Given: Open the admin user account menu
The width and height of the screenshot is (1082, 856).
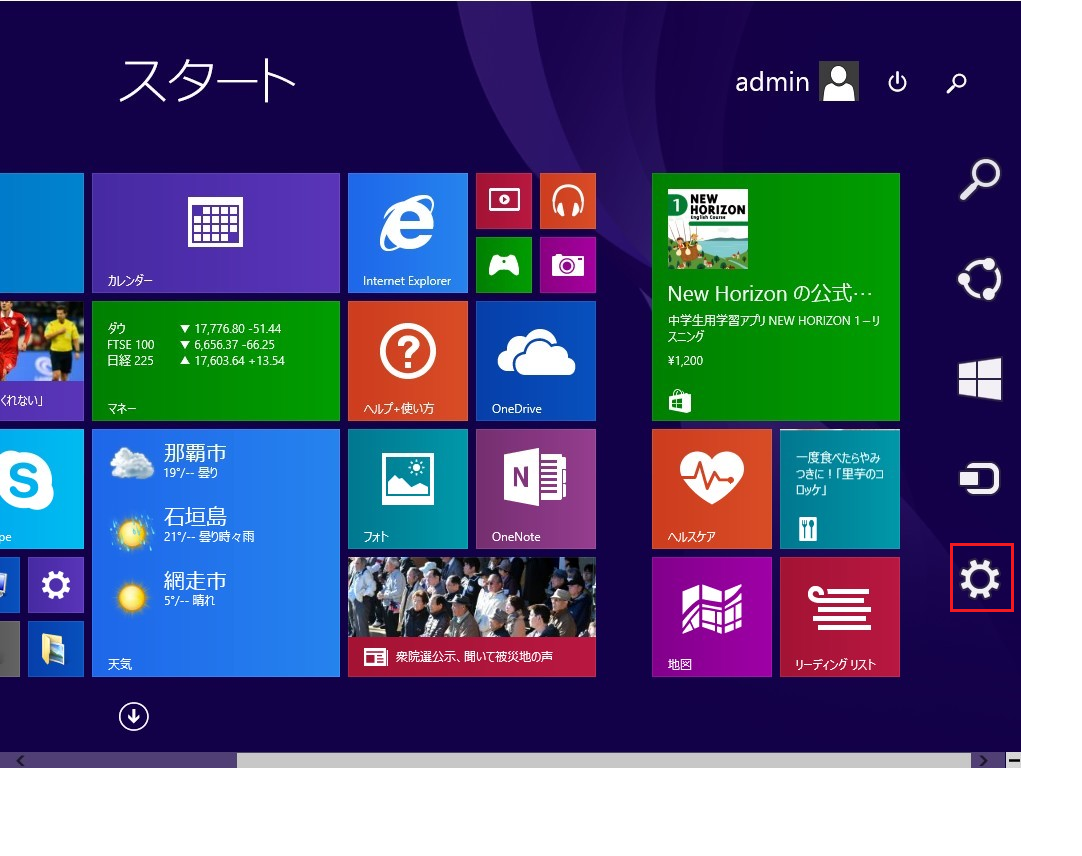Looking at the screenshot, I should (x=796, y=82).
